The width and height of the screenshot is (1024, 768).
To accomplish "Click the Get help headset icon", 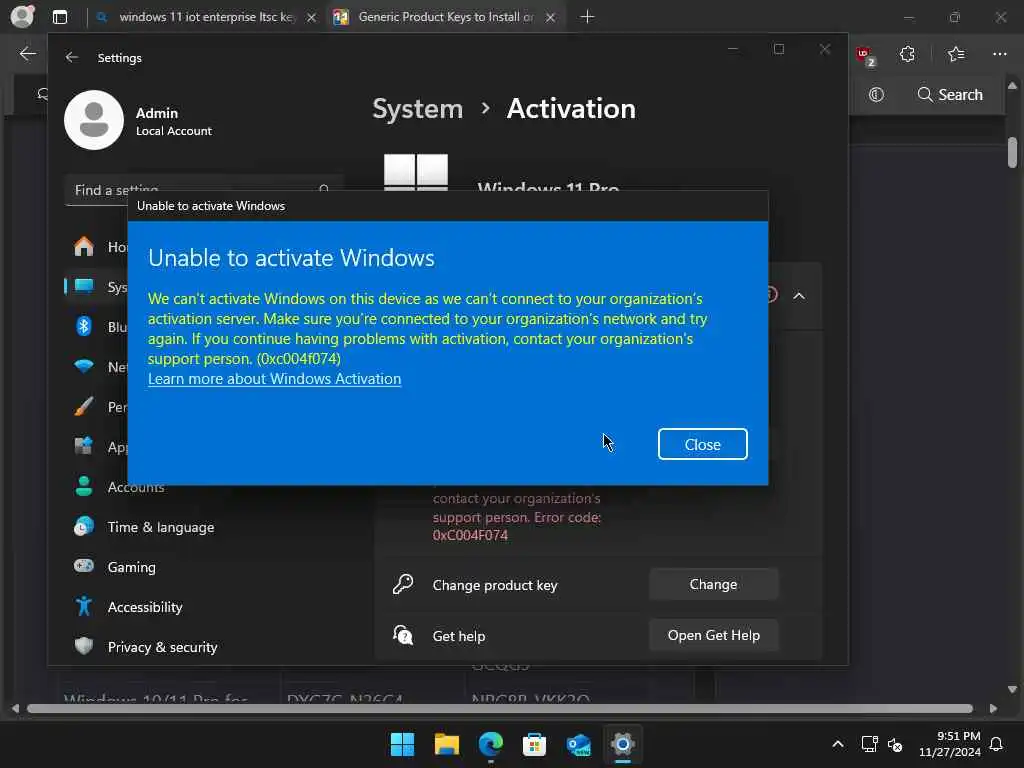I will point(403,635).
